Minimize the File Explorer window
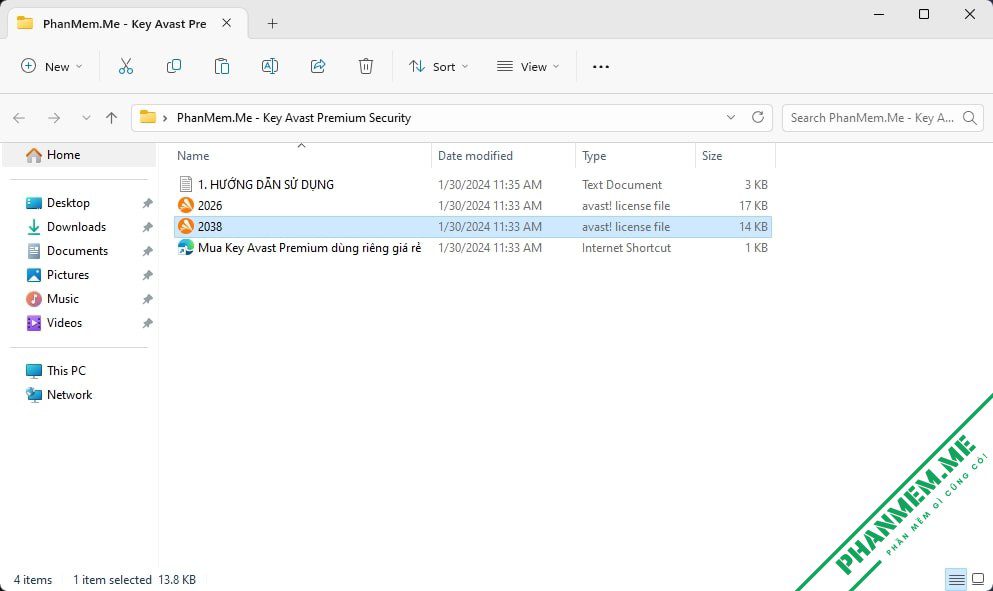Screen dimensions: 993x591 (878, 14)
